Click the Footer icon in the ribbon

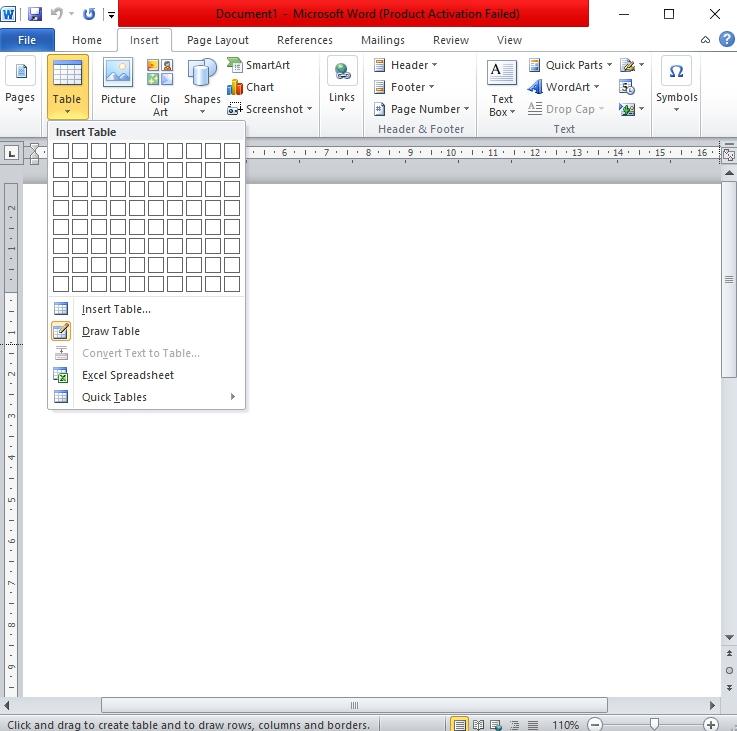379,87
